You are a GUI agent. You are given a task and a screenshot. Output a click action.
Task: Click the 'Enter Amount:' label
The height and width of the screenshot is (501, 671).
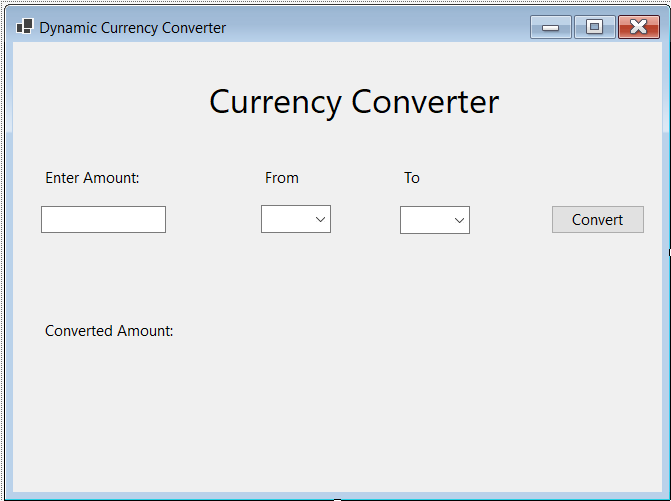[x=92, y=178]
